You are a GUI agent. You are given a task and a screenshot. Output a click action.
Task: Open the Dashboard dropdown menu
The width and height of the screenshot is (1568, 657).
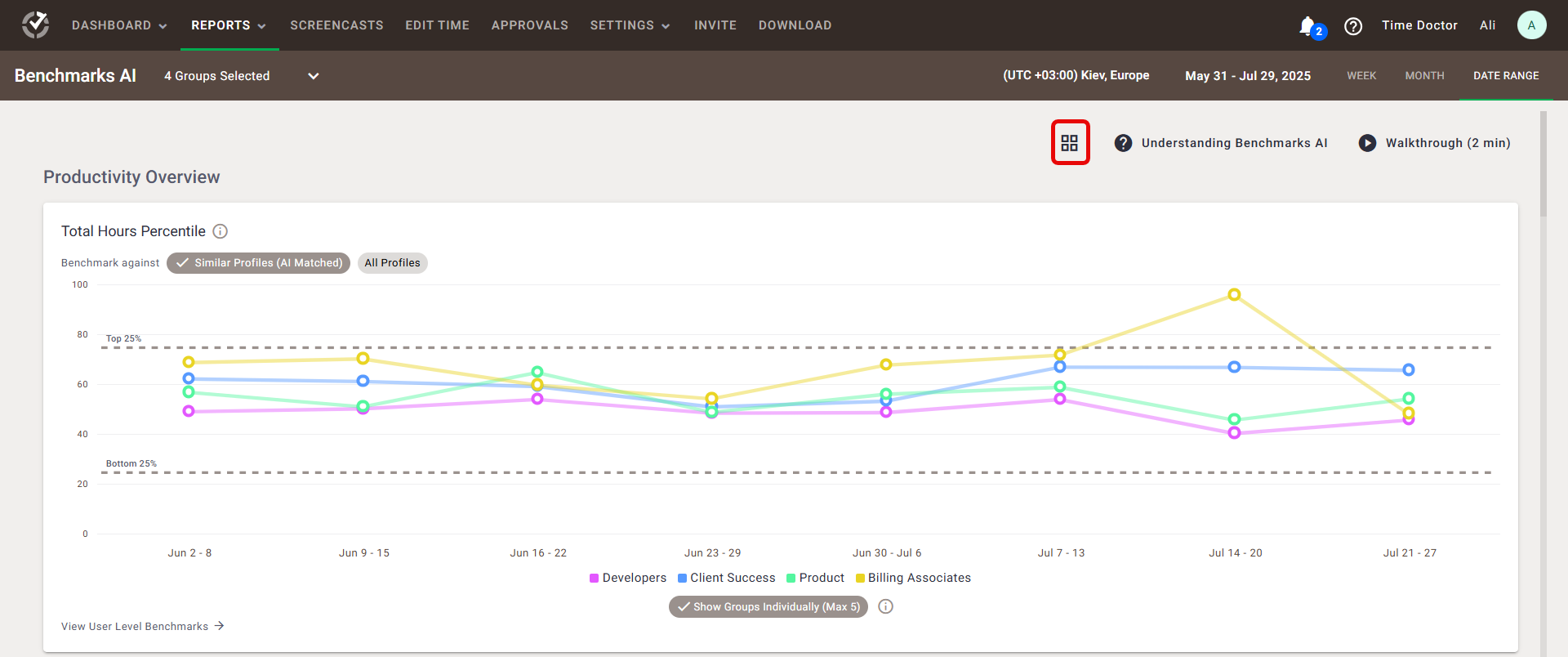tap(119, 25)
